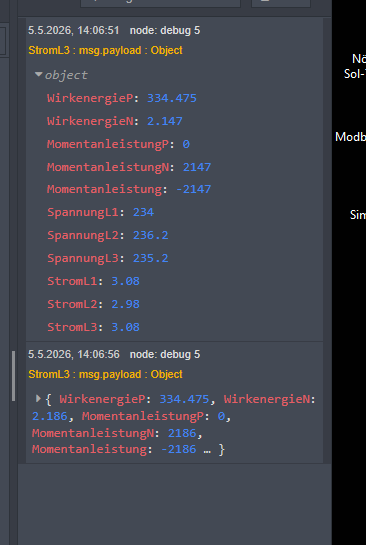The height and width of the screenshot is (545, 366).
Task: Expand the collapsed payload in the 14:06:56 message
Action: tap(39, 399)
